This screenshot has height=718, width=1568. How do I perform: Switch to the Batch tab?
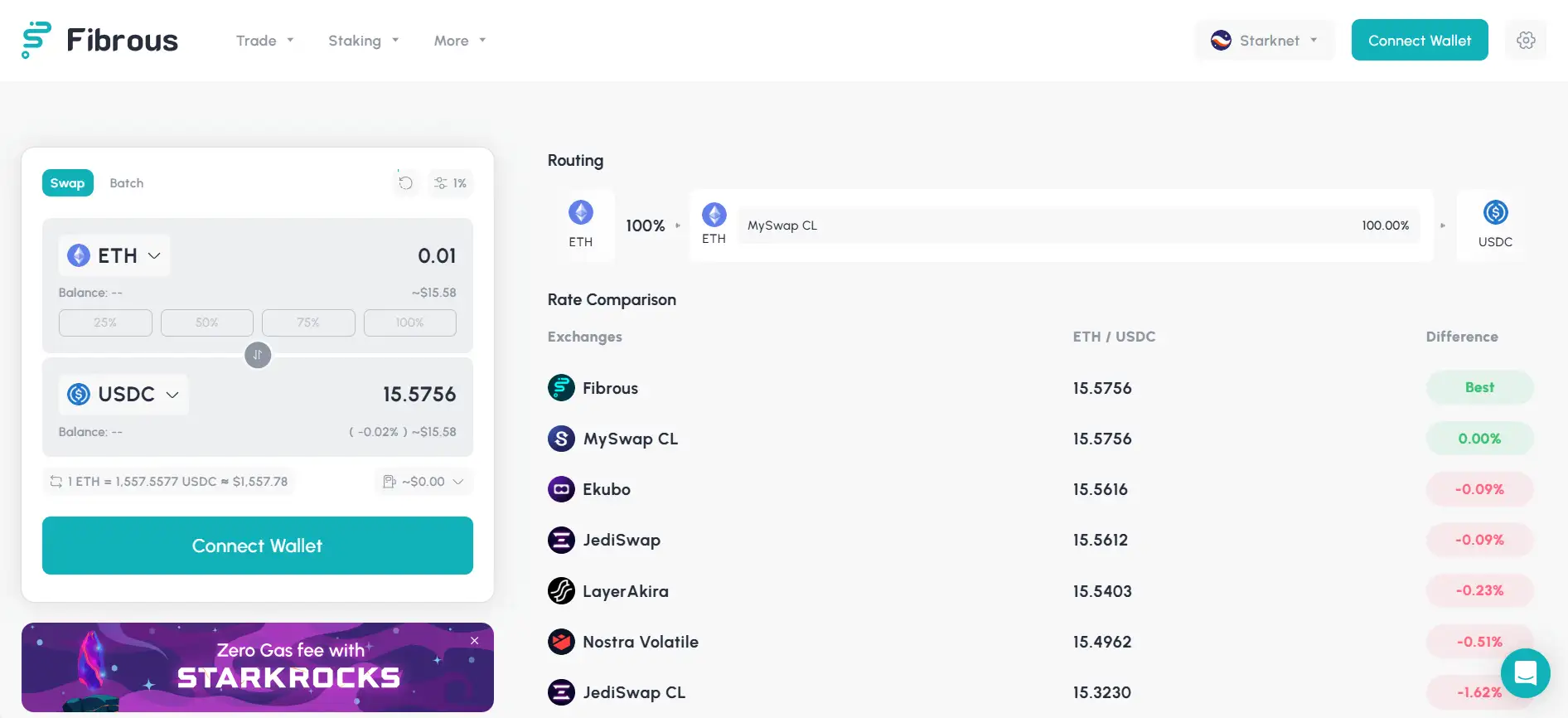pos(127,183)
